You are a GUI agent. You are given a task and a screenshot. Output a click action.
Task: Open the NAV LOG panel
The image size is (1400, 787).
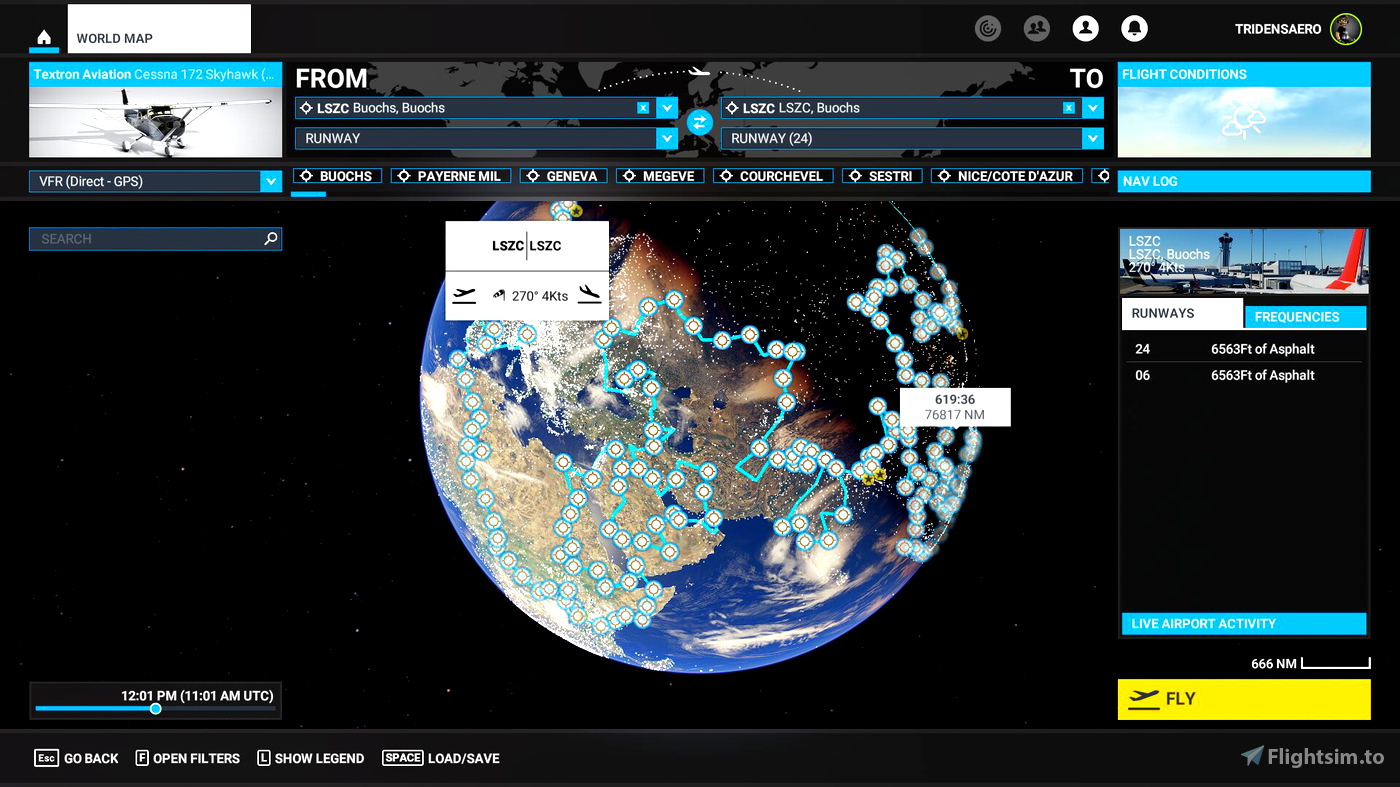1244,181
